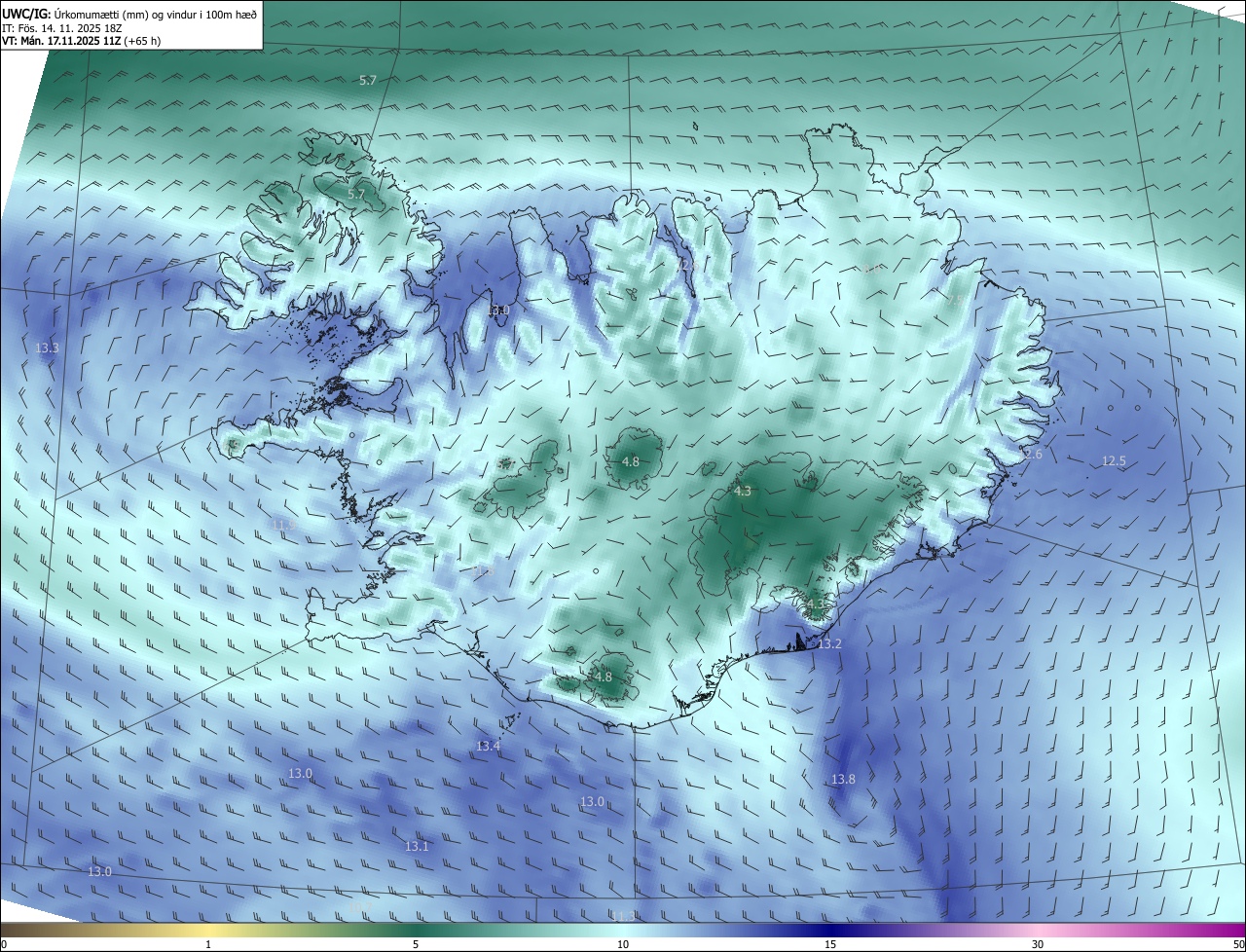Click the initial time line IT: Fös. 14. 11. 2025 18Z

tap(62, 27)
